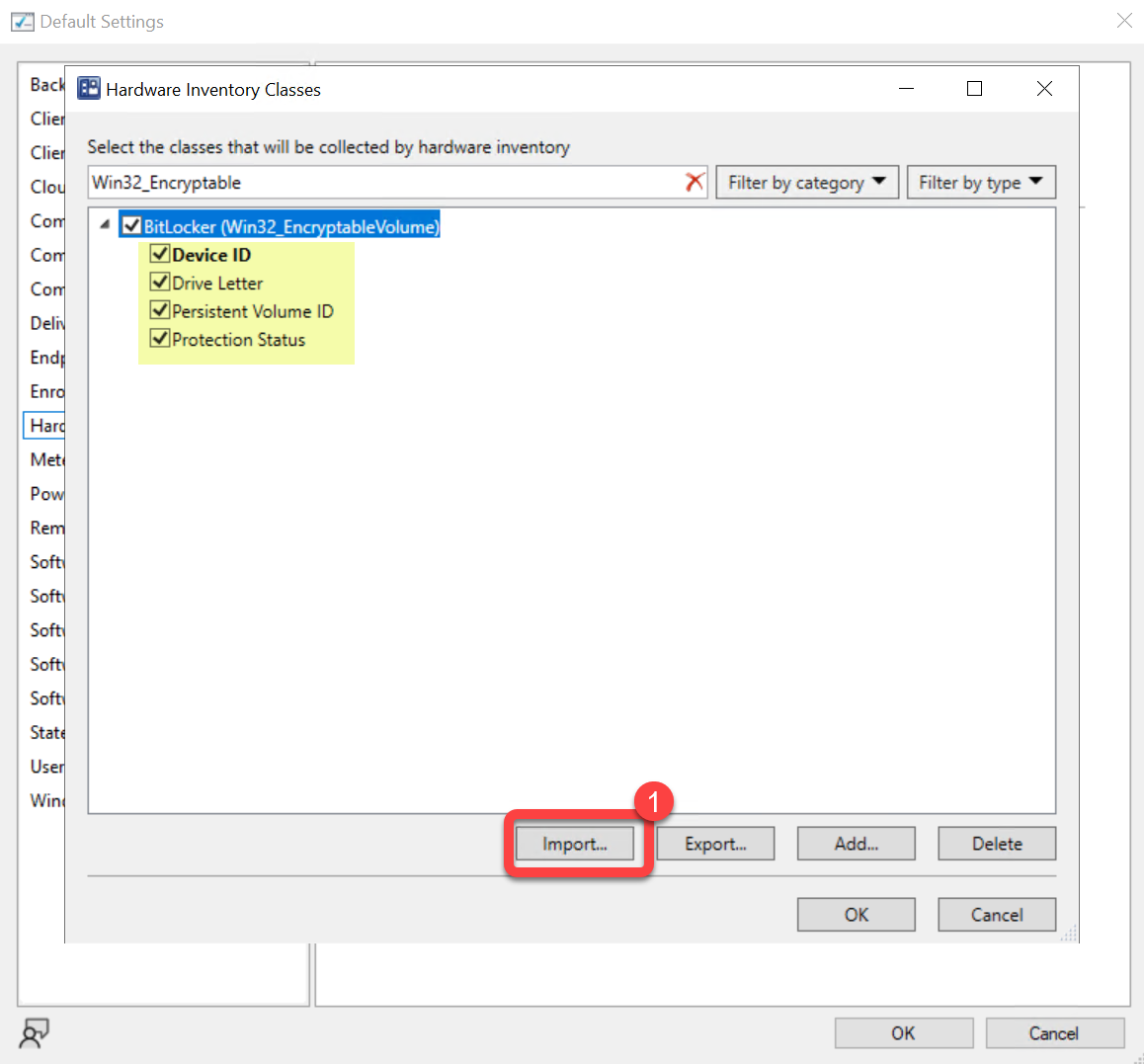This screenshot has width=1144, height=1064.
Task: Select the 'State' item in settings list
Action: click(x=46, y=732)
